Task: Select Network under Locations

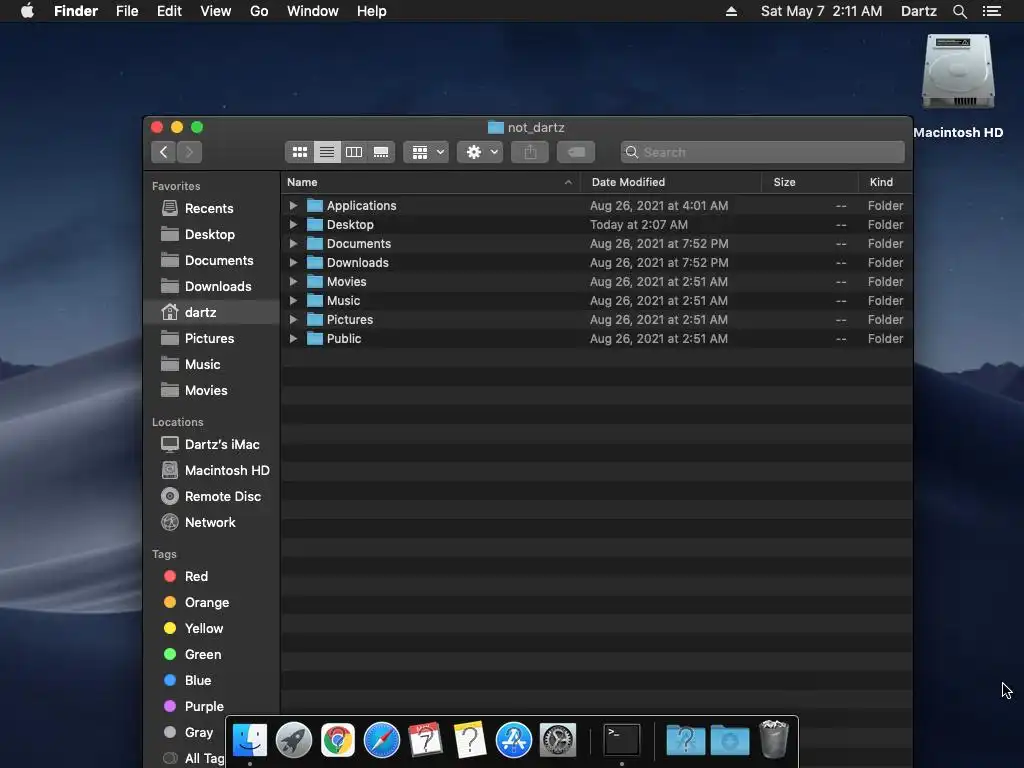Action: [x=212, y=522]
